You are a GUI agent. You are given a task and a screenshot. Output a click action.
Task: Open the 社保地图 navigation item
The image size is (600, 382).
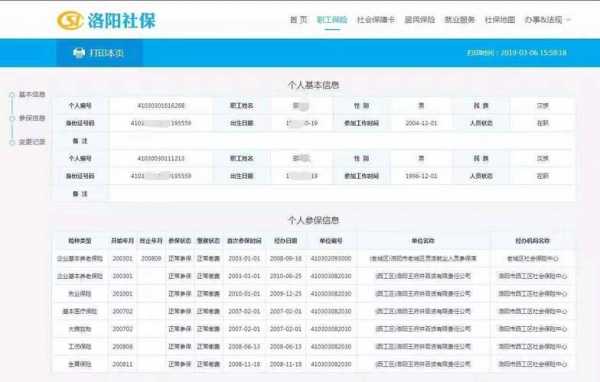pyautogui.click(x=500, y=20)
